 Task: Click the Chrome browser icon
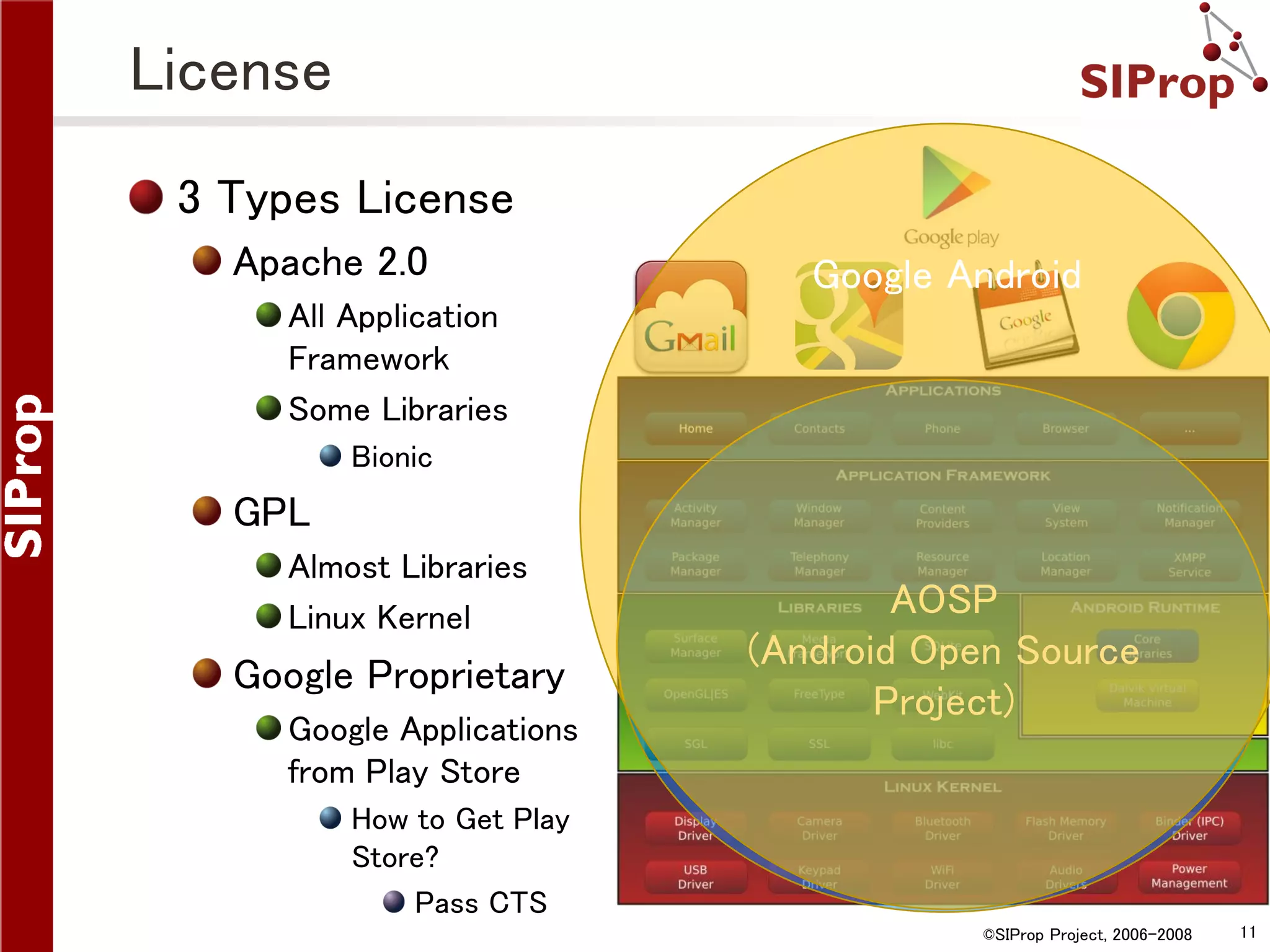point(1180,316)
